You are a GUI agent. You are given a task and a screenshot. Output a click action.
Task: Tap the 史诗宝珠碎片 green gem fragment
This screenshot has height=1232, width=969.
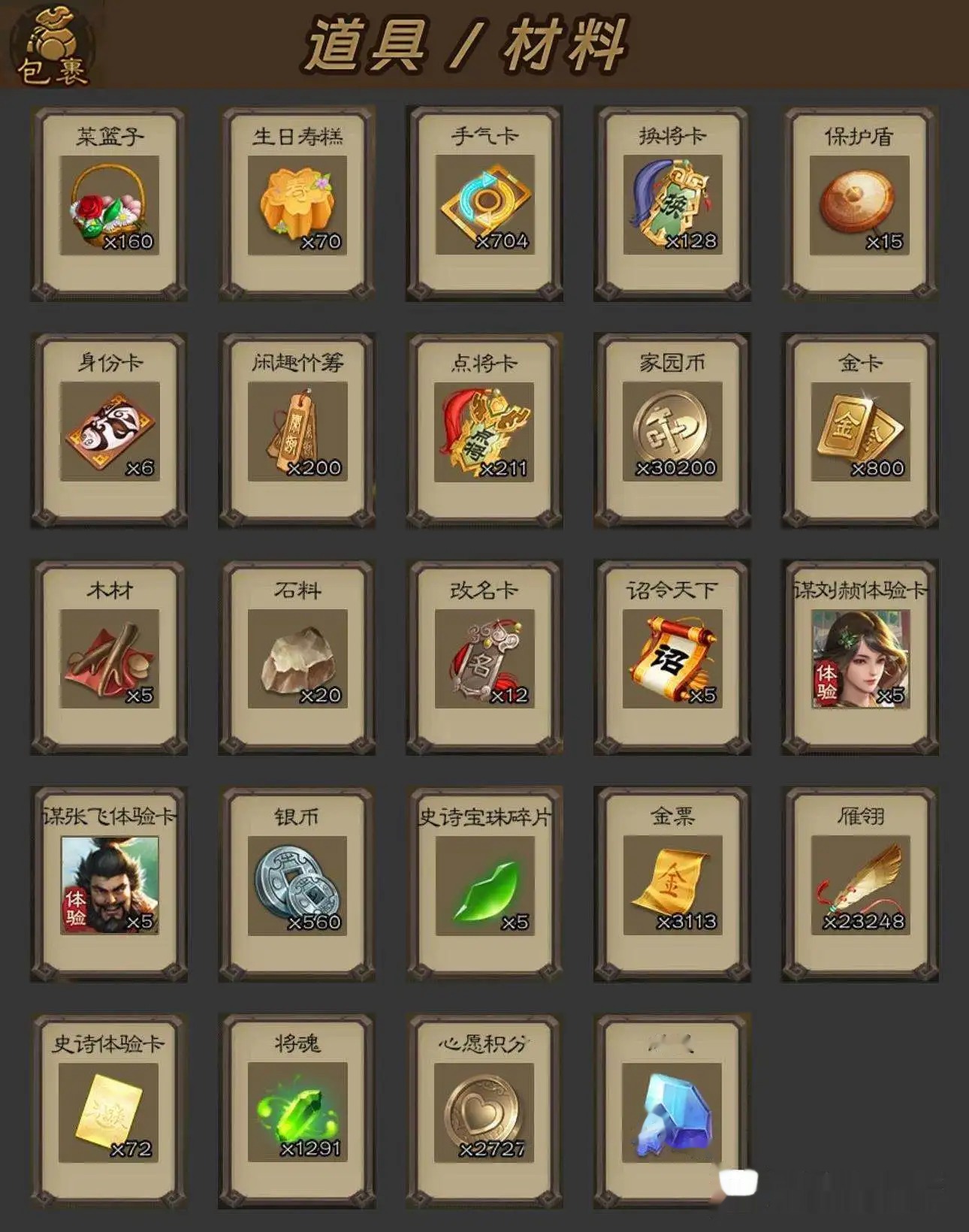tap(484, 886)
